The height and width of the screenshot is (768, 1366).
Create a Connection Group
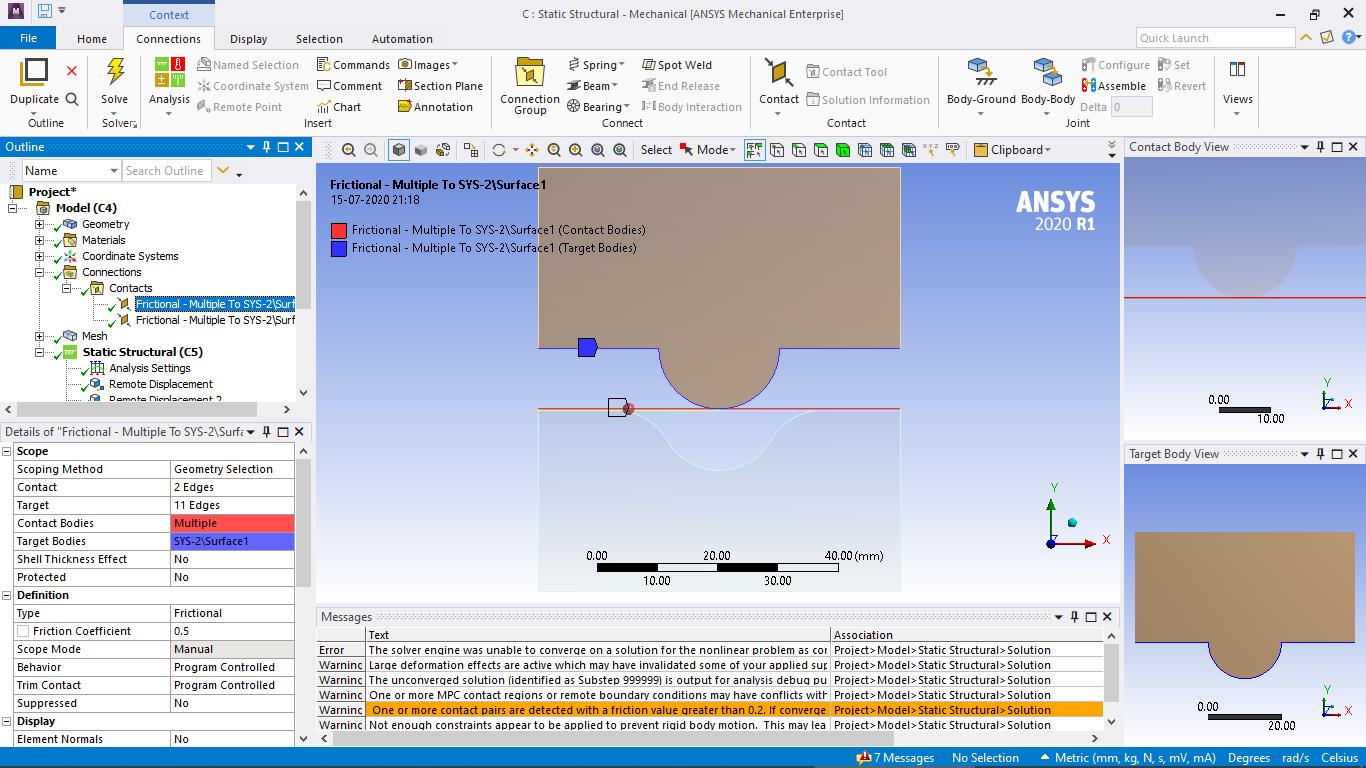pos(530,86)
